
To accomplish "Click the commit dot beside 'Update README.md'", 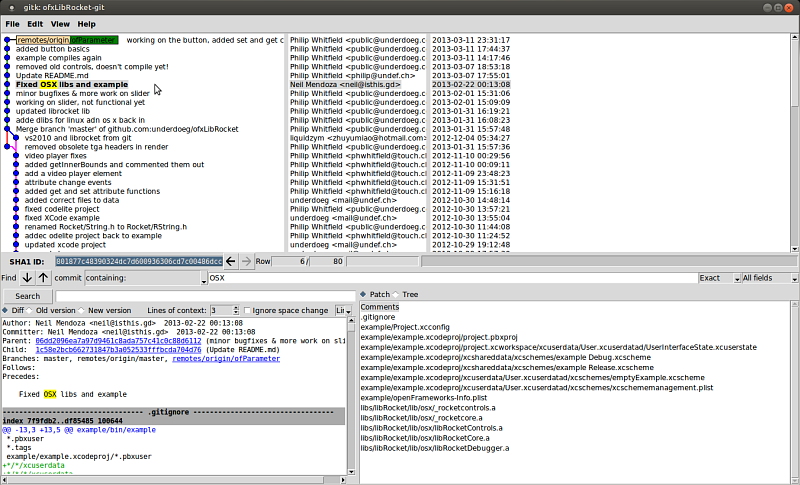I will click(x=8, y=76).
